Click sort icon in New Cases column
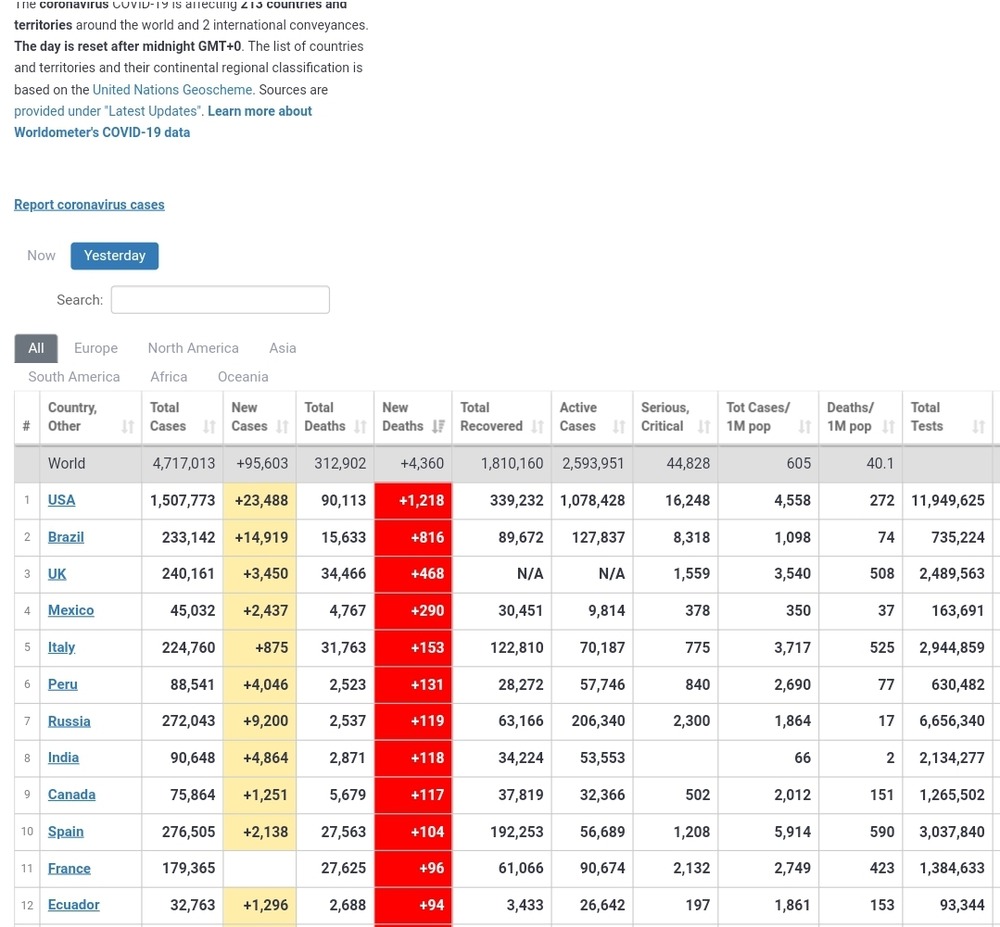Image resolution: width=1000 pixels, height=927 pixels. (x=283, y=427)
